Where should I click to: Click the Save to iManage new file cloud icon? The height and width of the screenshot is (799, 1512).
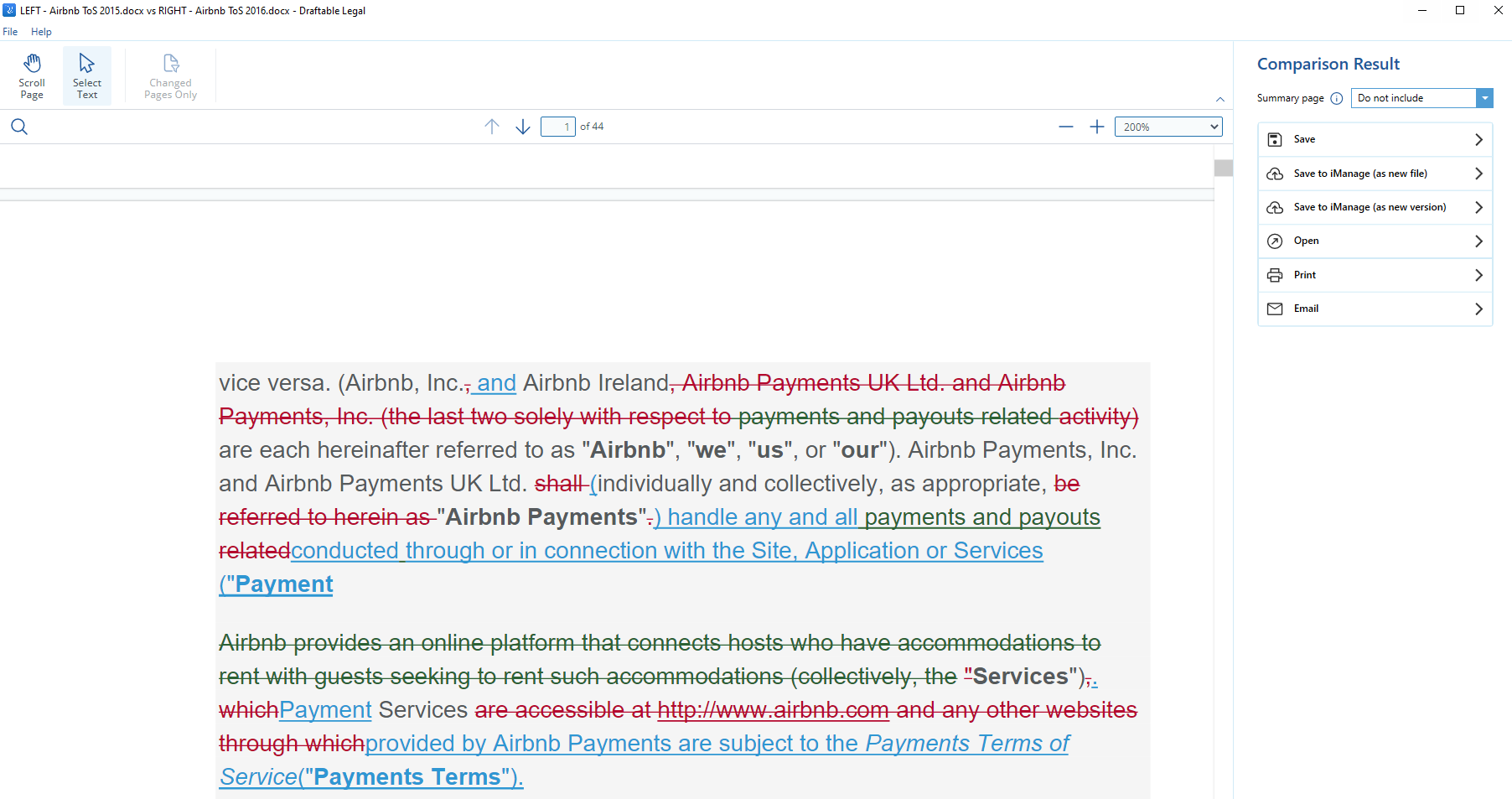tap(1275, 174)
